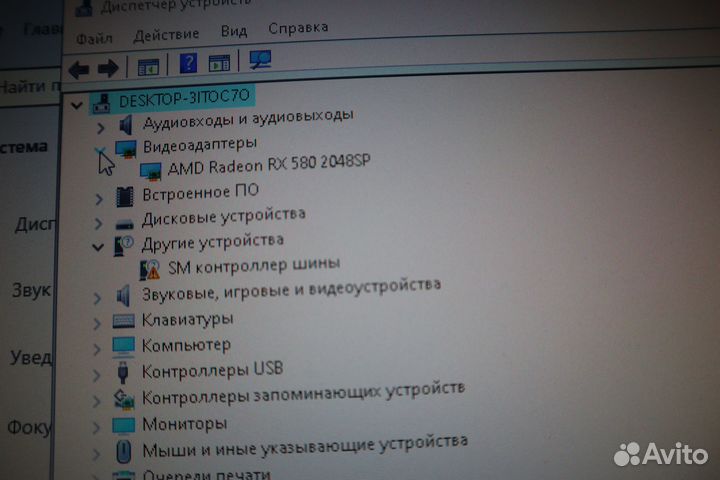
Task: Click the Forward arrow toolbar button
Action: (108, 69)
